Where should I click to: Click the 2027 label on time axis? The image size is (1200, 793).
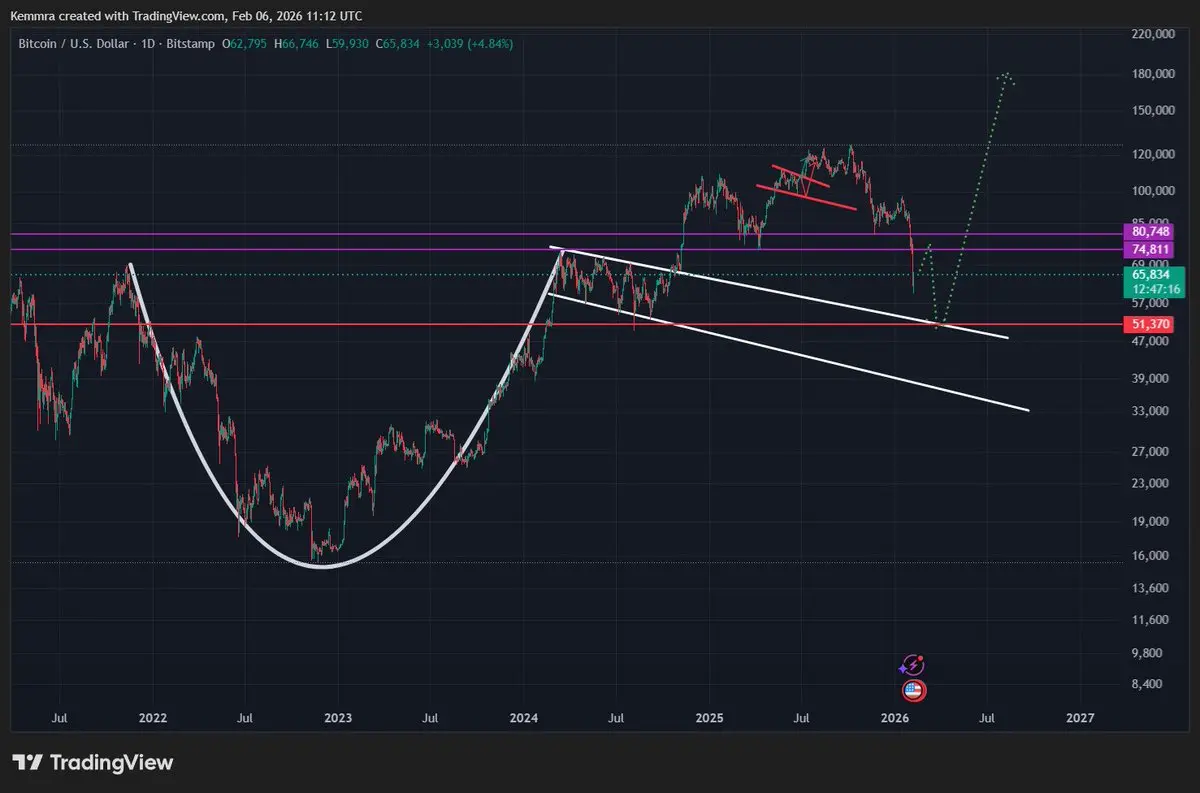(x=1080, y=718)
